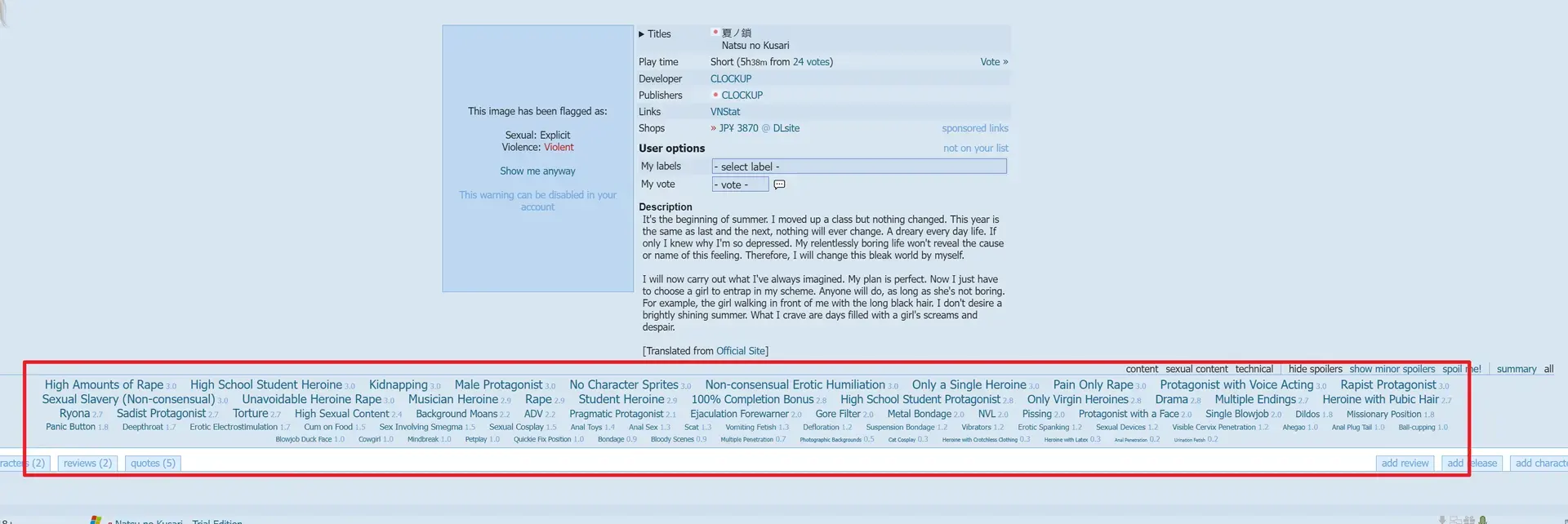The image size is (1568, 524).
Task: Switch tag view to 'summary'
Action: (1517, 369)
